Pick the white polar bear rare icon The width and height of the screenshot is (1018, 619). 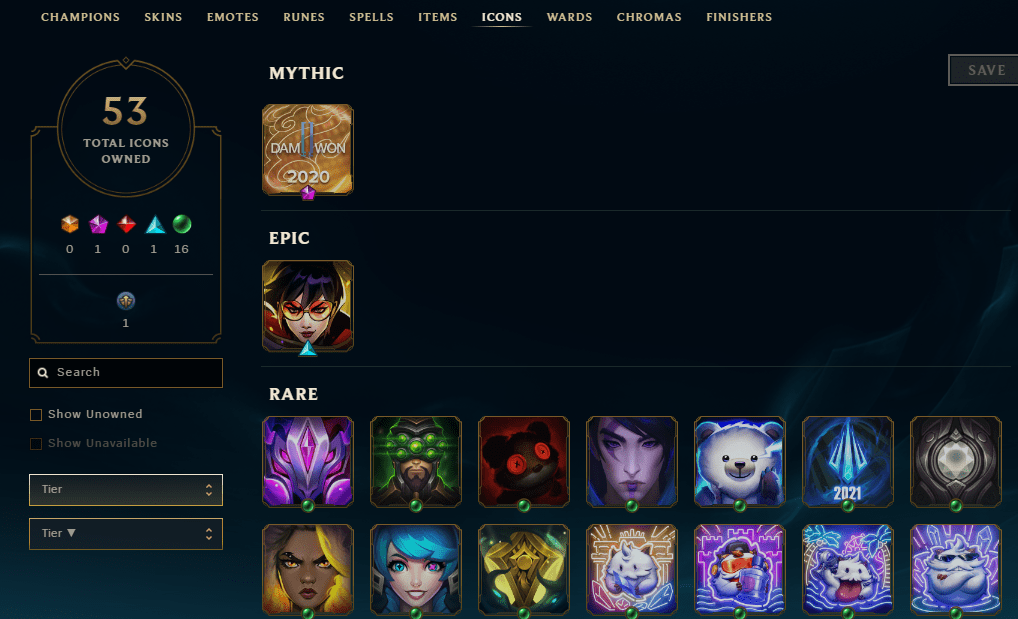tap(739, 462)
